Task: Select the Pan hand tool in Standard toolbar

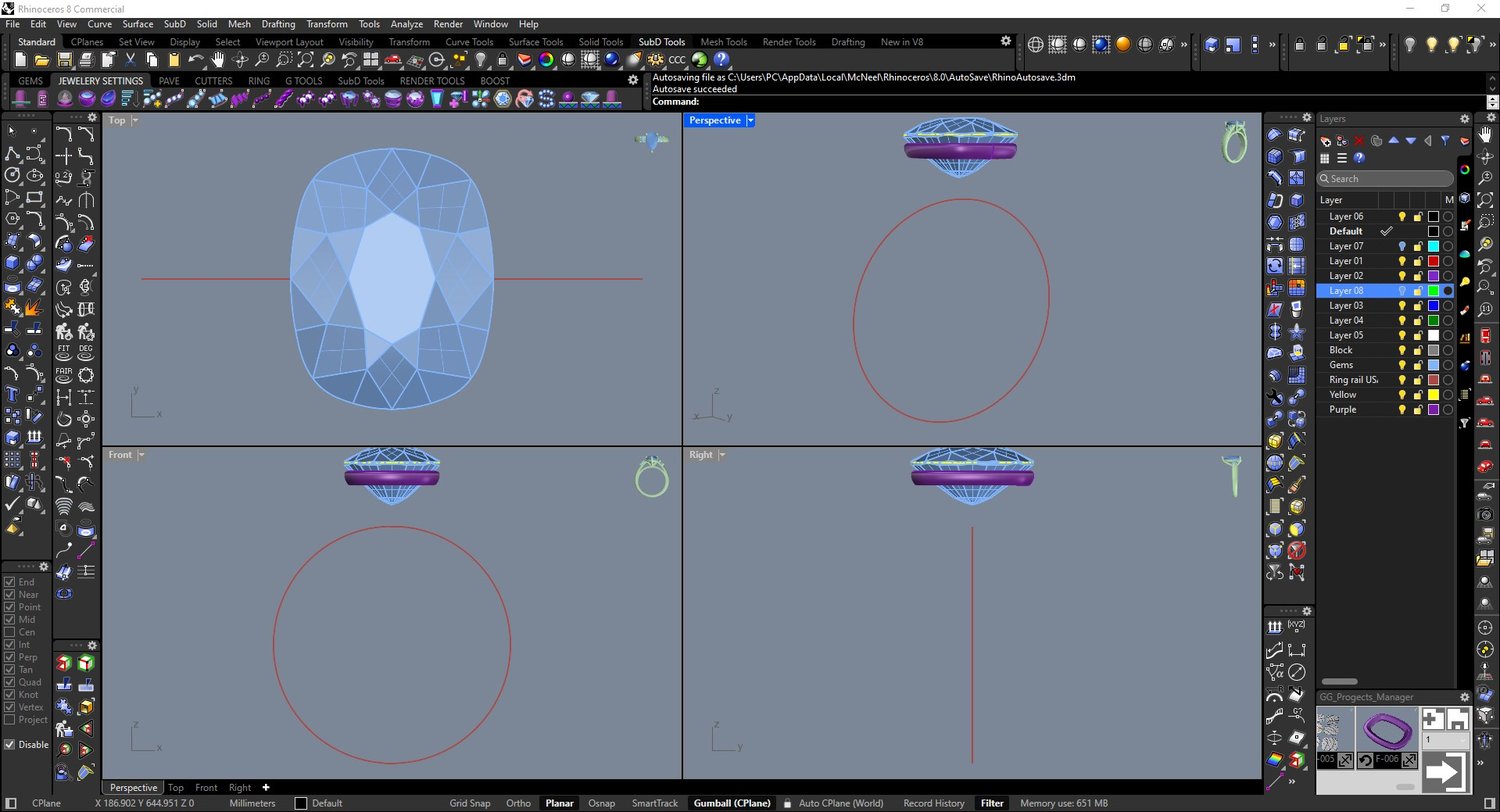Action: pyautogui.click(x=218, y=60)
